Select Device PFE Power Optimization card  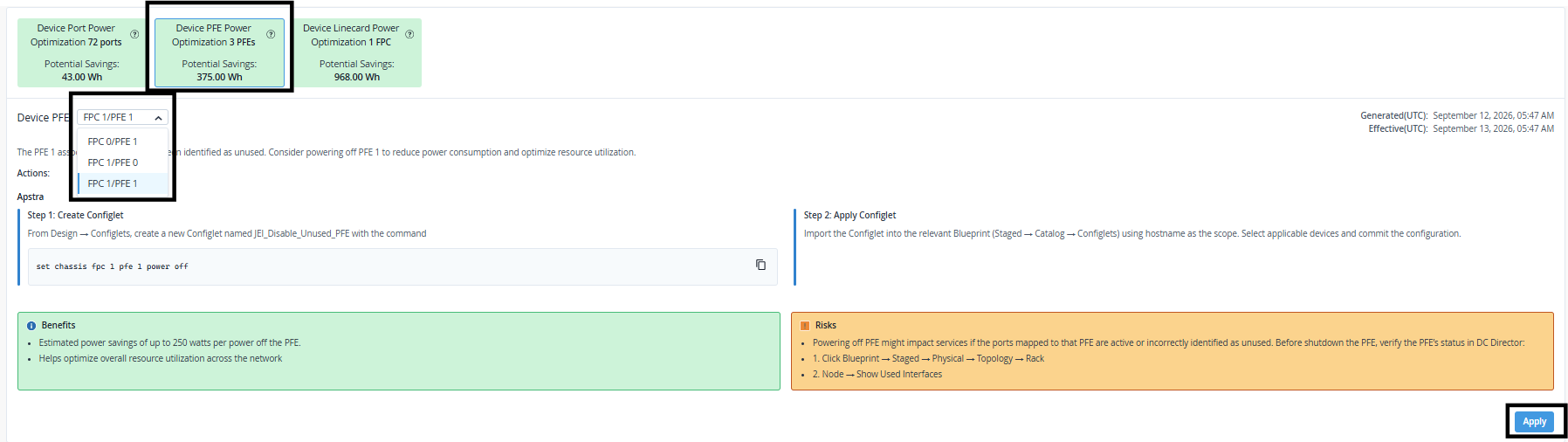(x=219, y=52)
